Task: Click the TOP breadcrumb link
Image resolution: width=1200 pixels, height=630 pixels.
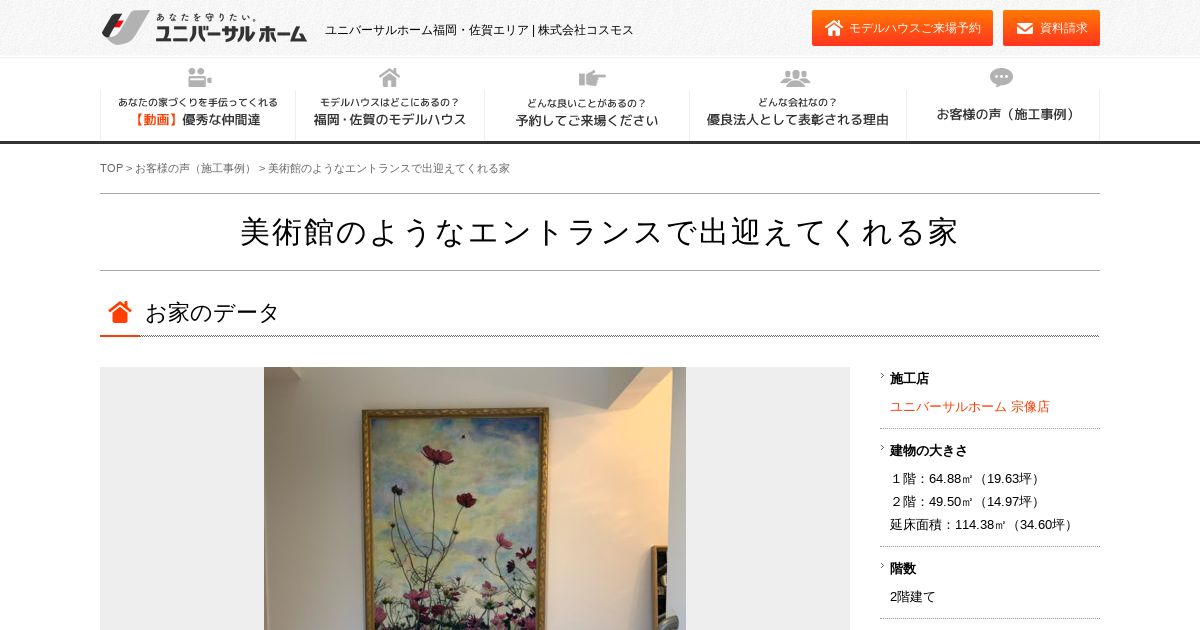Action: click(x=111, y=168)
